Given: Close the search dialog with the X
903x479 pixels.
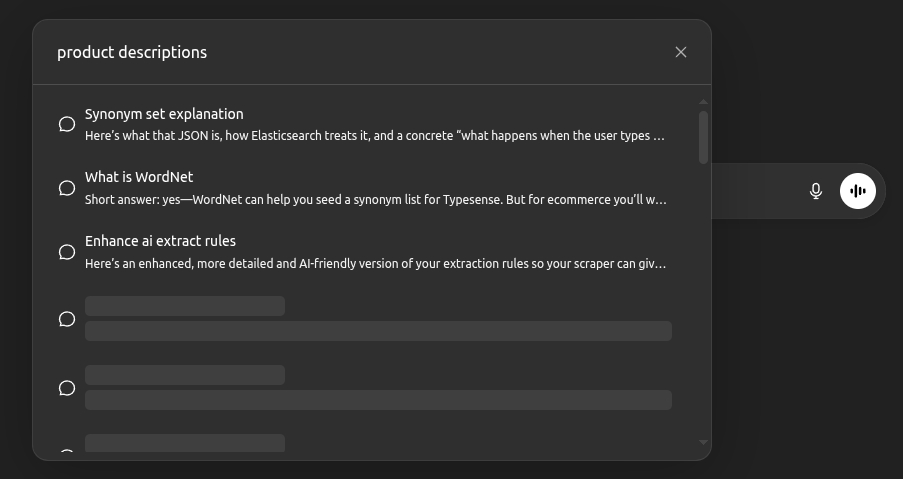Looking at the screenshot, I should [x=681, y=52].
